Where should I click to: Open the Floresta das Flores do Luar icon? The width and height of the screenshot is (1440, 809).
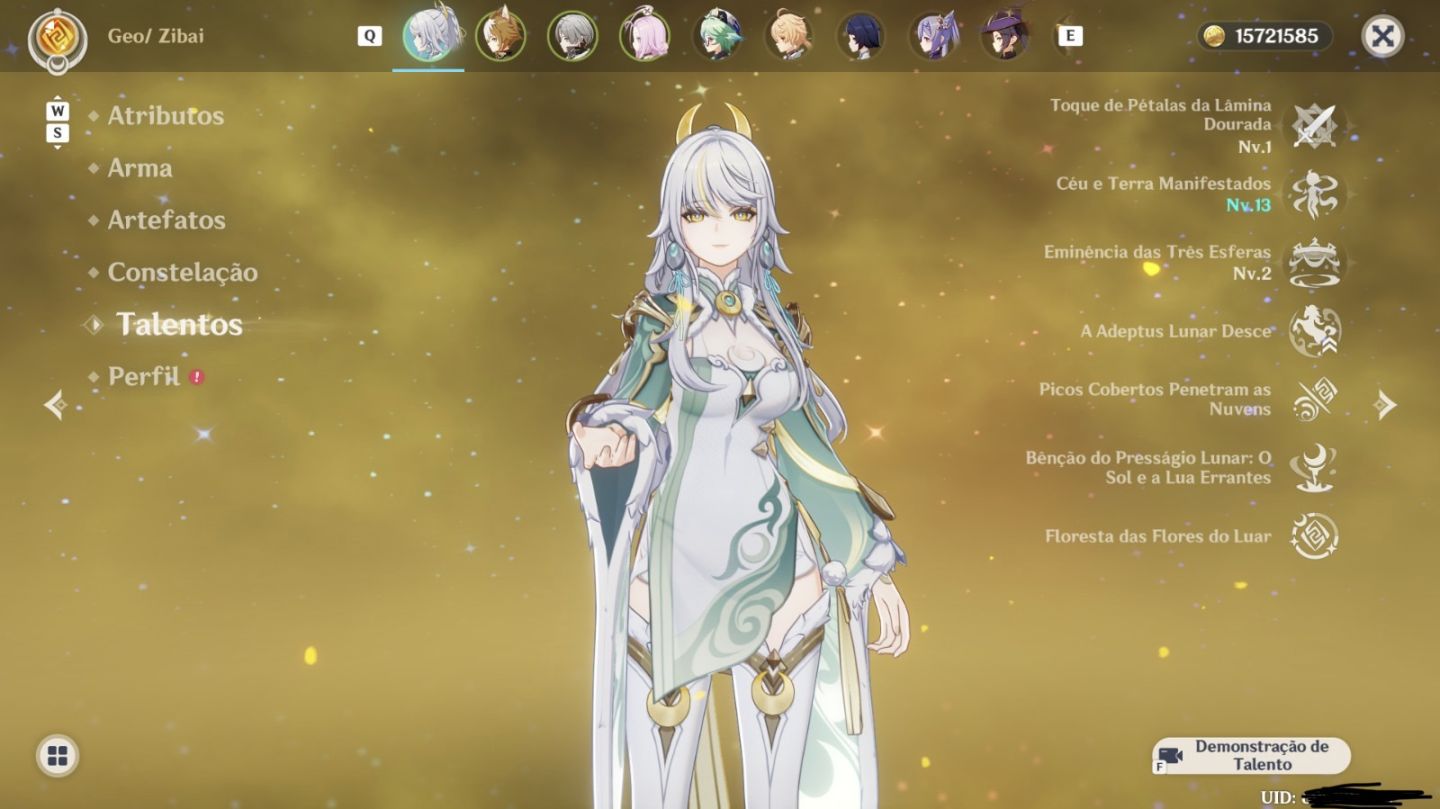[1314, 536]
